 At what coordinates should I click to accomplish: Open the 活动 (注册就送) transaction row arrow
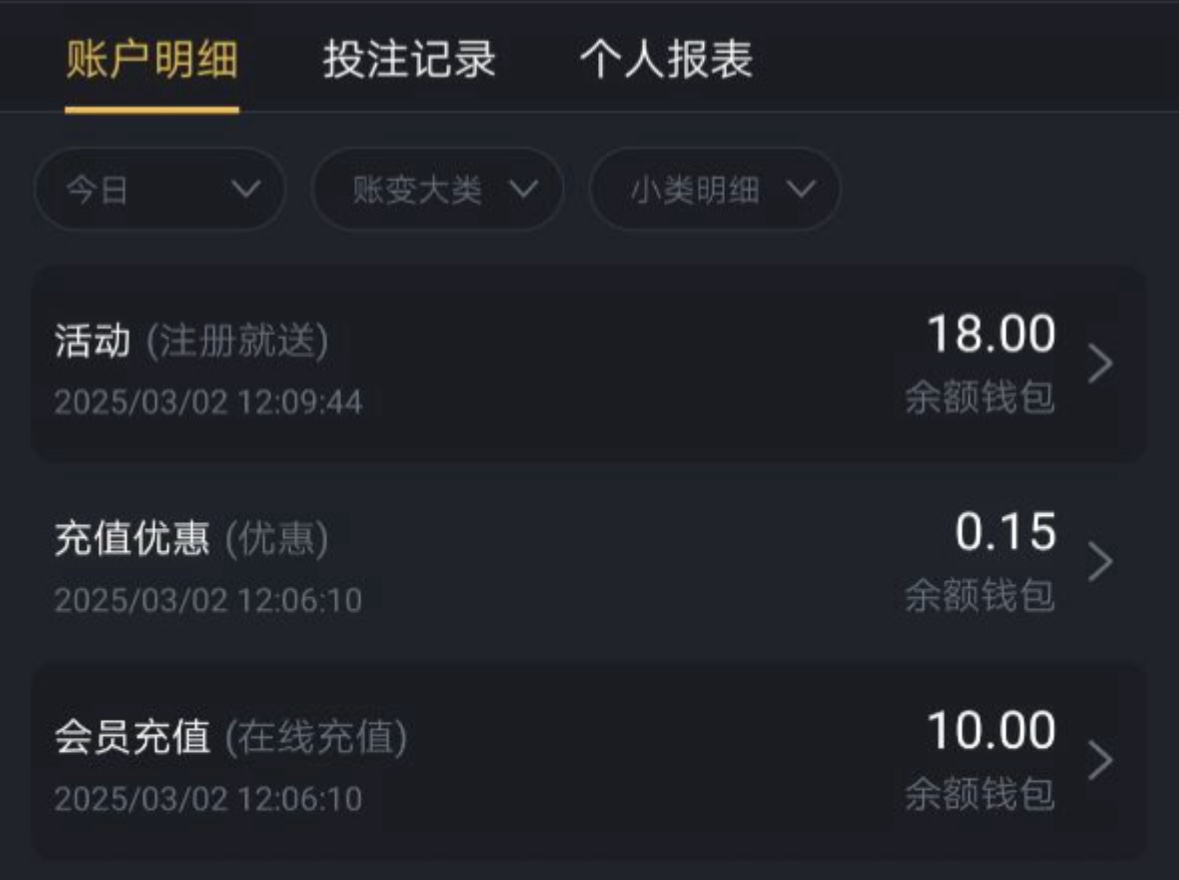pos(1099,364)
